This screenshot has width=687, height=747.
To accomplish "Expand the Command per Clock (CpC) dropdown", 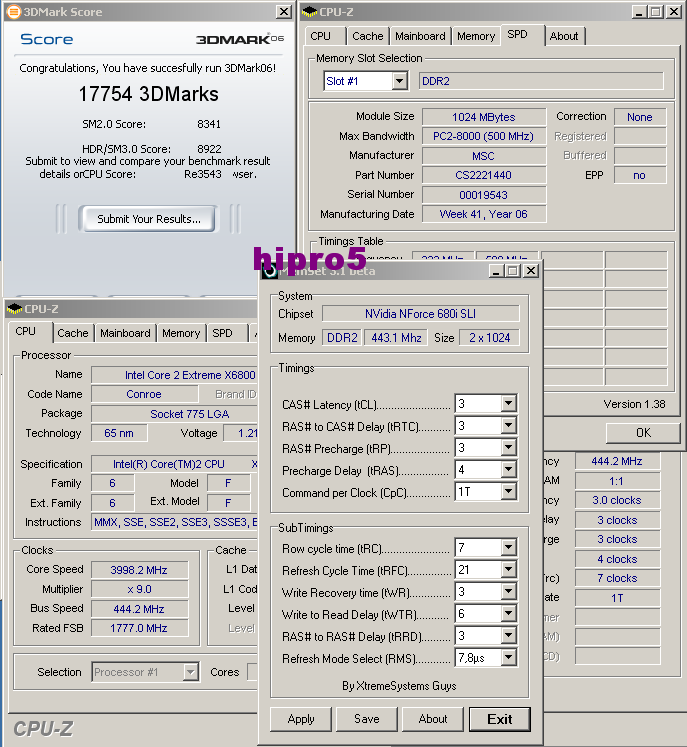I will (x=508, y=492).
